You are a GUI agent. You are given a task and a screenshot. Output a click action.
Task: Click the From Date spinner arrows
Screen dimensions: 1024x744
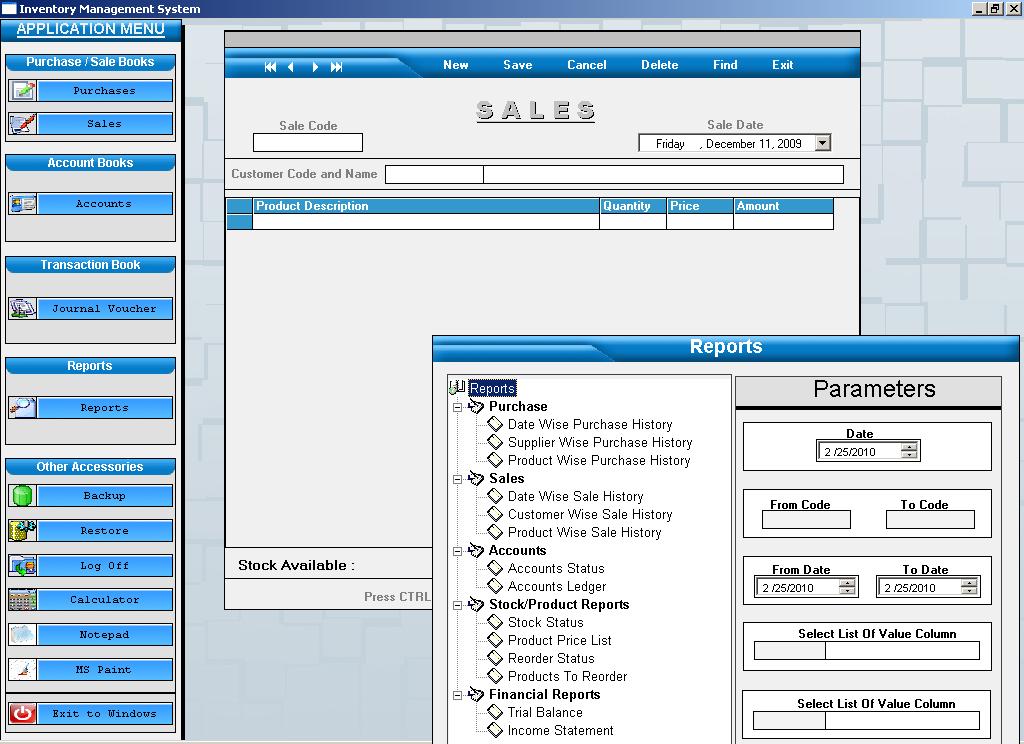[847, 588]
